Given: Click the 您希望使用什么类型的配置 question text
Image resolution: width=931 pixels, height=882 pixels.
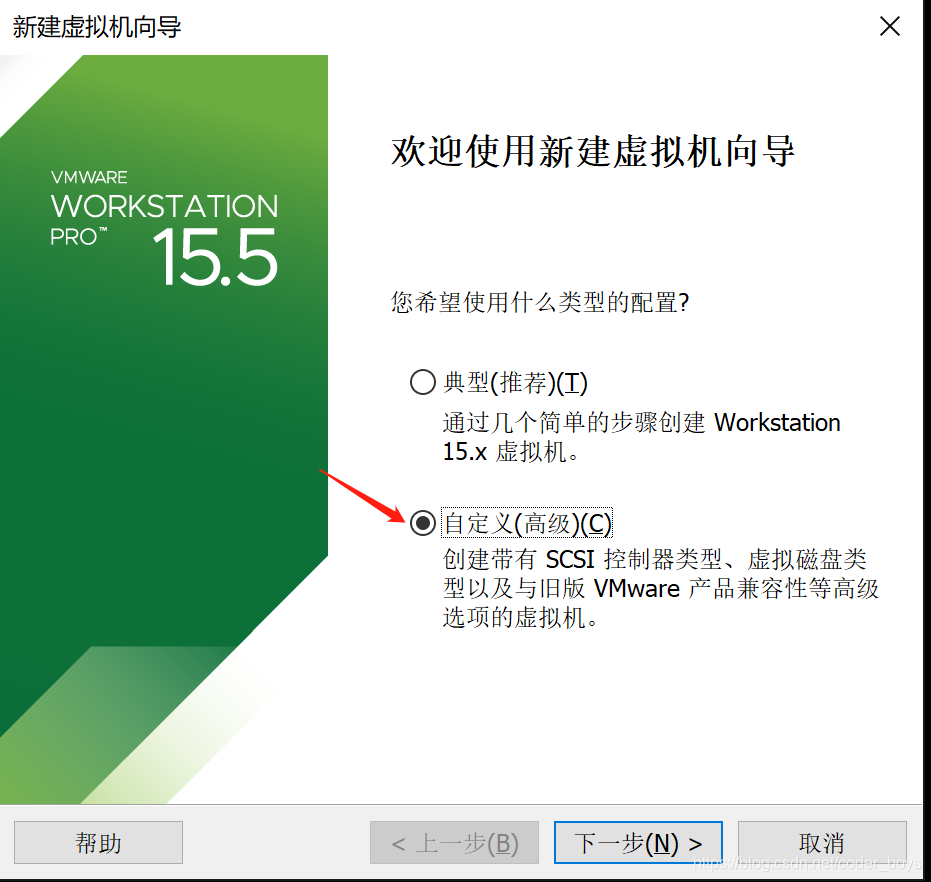Looking at the screenshot, I should coord(540,302).
